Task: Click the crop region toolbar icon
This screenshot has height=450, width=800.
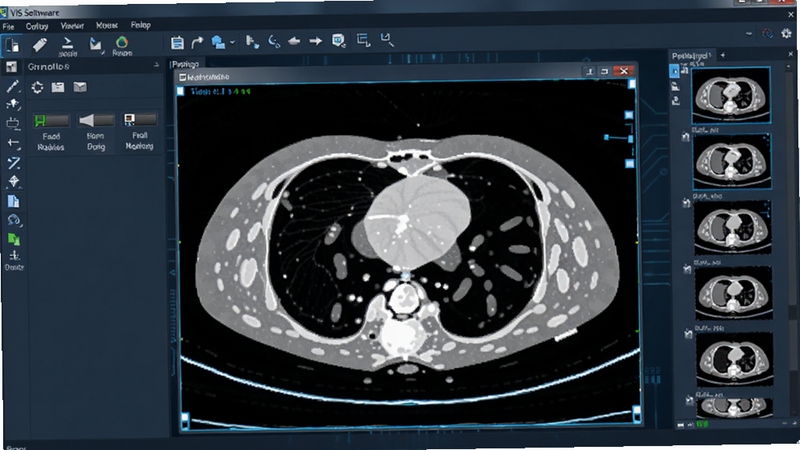Action: 363,40
